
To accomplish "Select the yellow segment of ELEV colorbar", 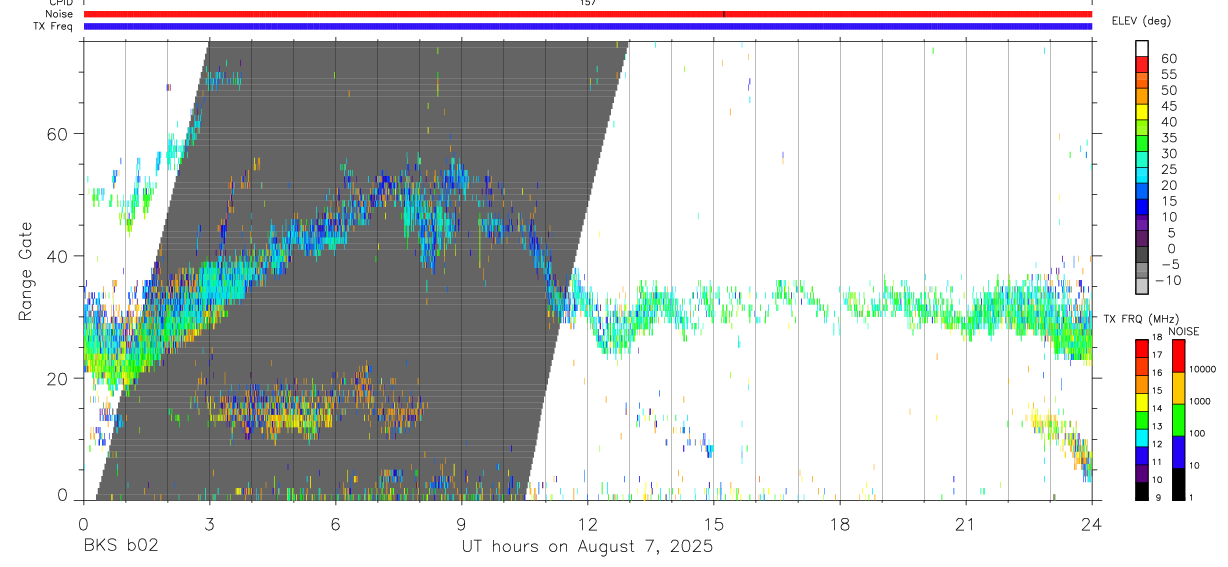I will point(1142,113).
